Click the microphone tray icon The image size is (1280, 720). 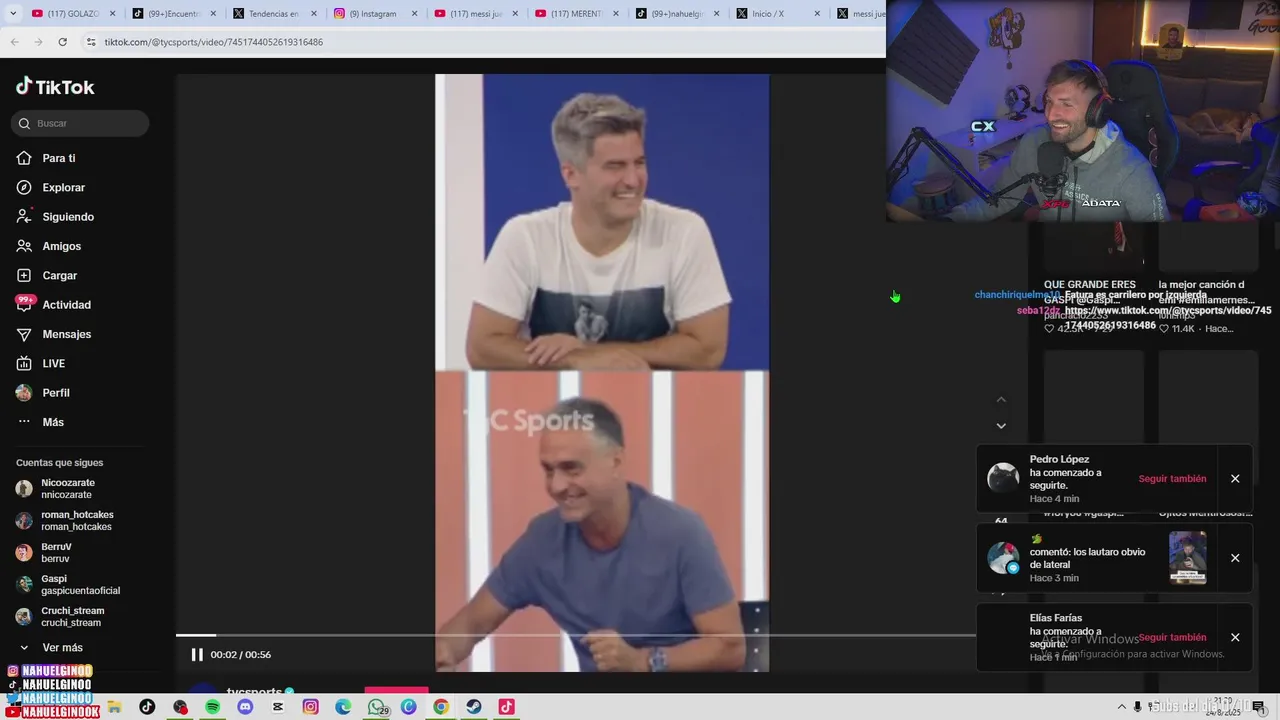1137,707
